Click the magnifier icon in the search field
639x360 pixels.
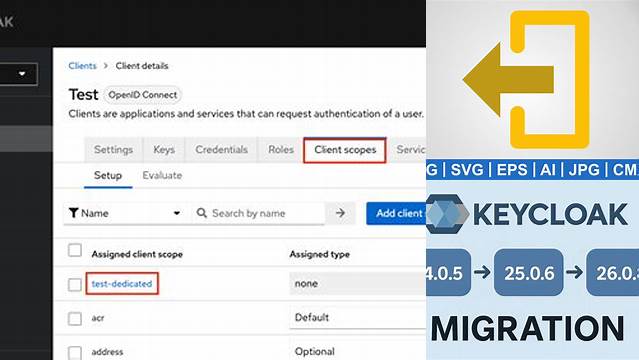tap(201, 213)
